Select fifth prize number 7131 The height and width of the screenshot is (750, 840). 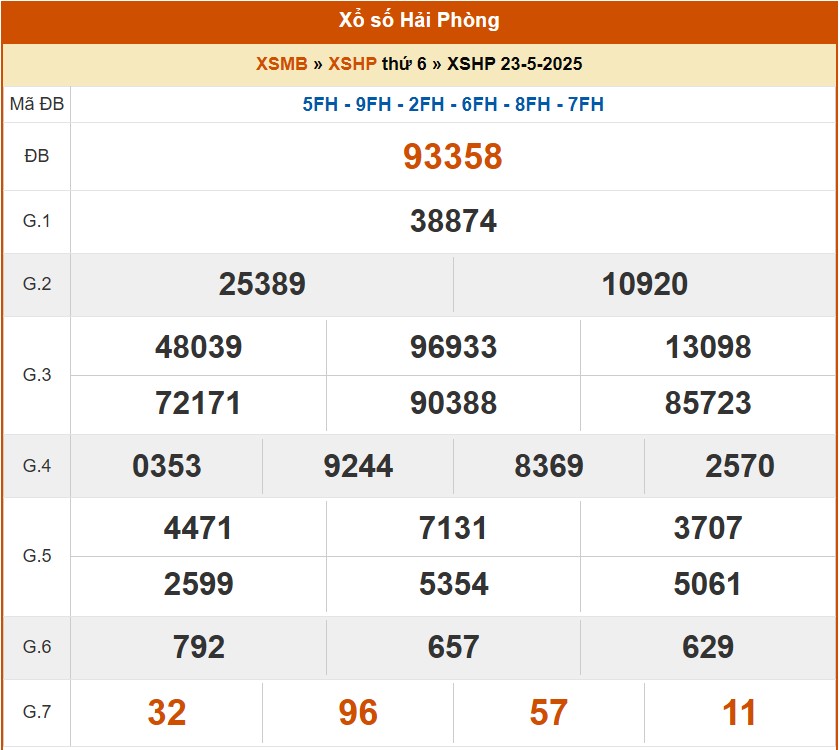[453, 528]
